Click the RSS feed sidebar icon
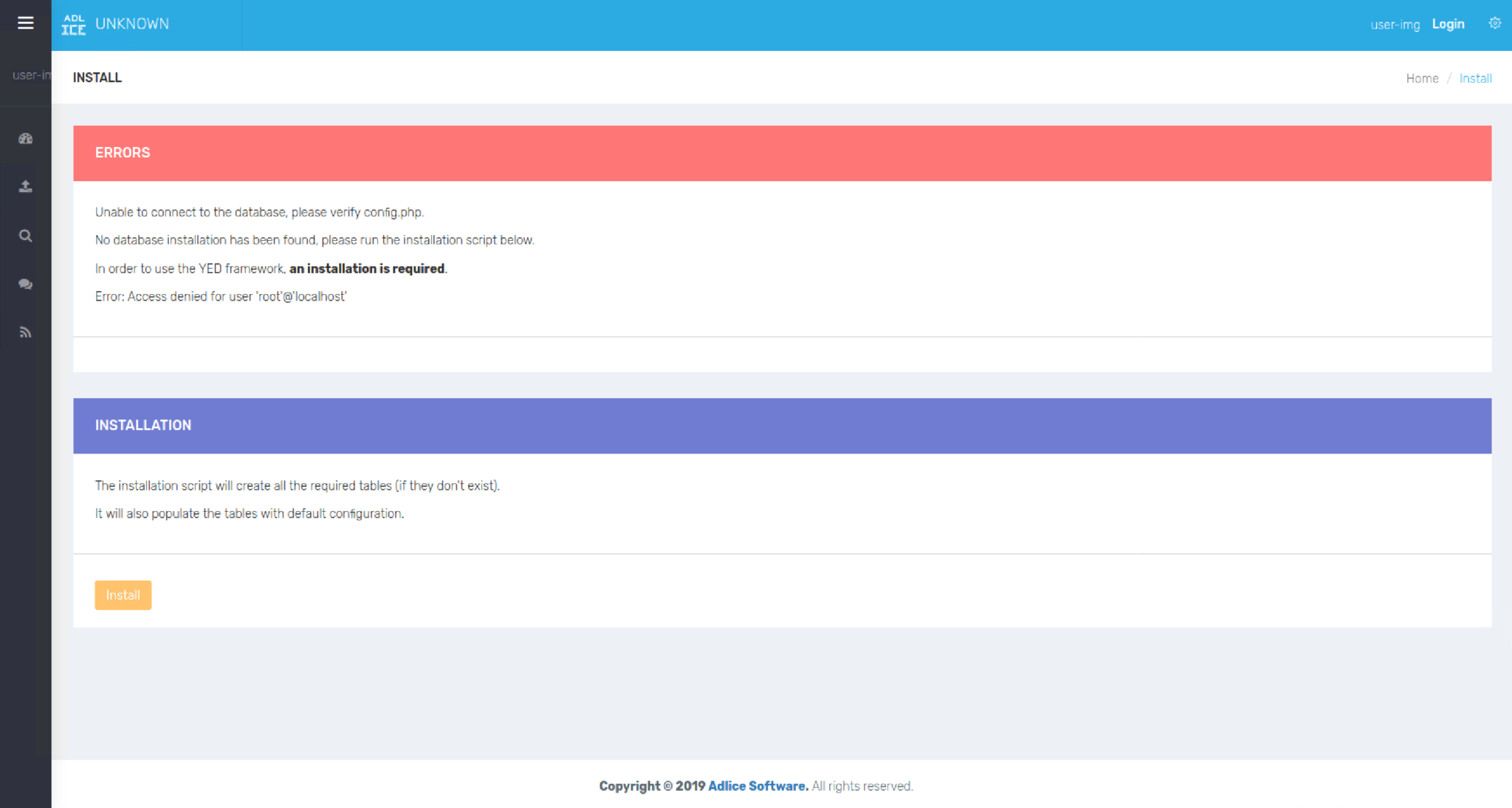The height and width of the screenshot is (808, 1512). 25,332
